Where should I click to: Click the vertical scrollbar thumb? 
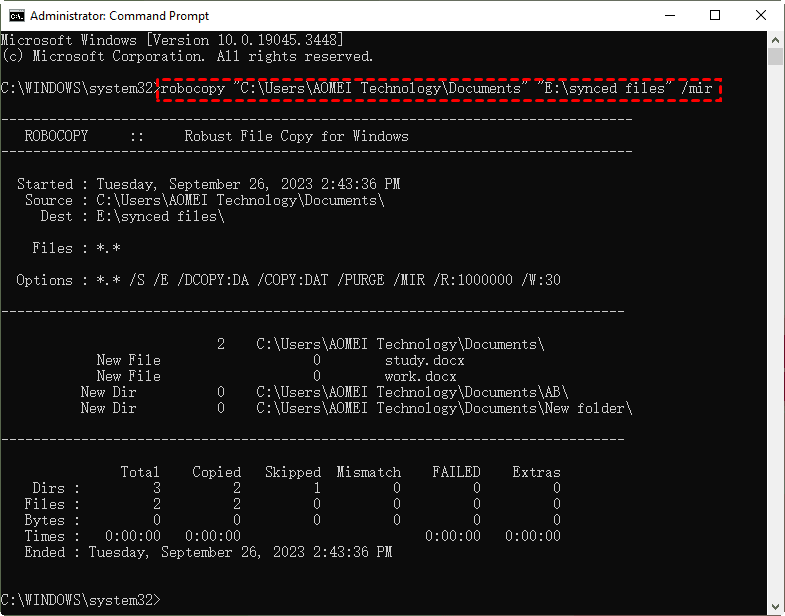pos(775,56)
